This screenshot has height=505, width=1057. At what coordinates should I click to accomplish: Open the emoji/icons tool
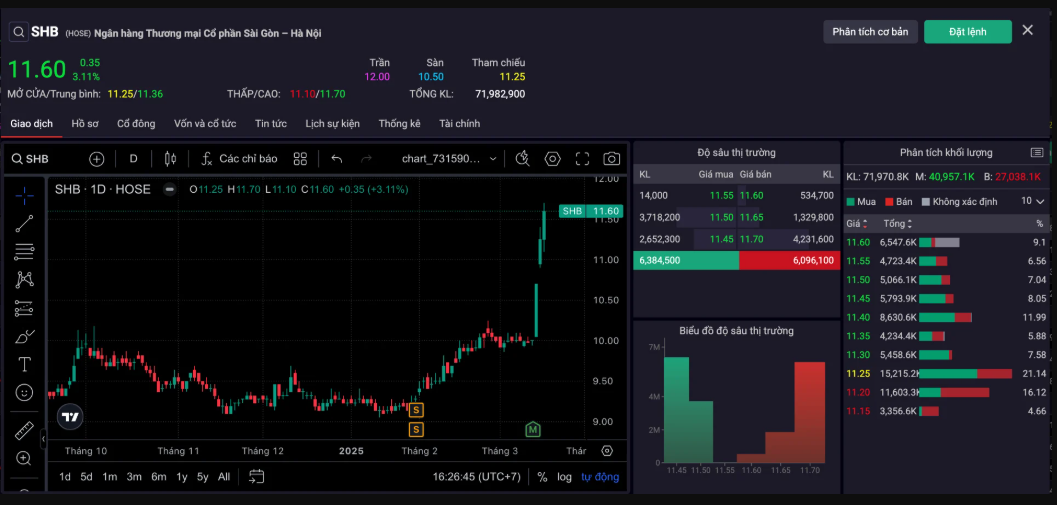(x=24, y=392)
